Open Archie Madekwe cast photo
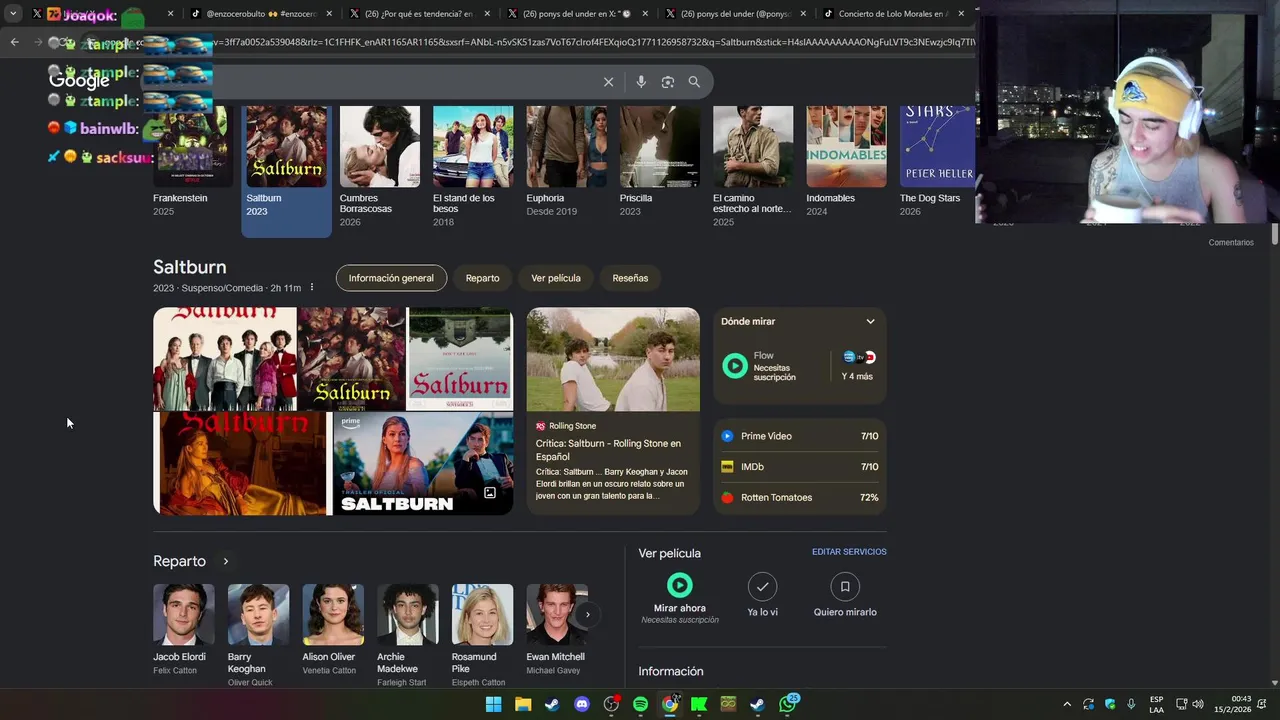This screenshot has height=720, width=1280. 408,615
